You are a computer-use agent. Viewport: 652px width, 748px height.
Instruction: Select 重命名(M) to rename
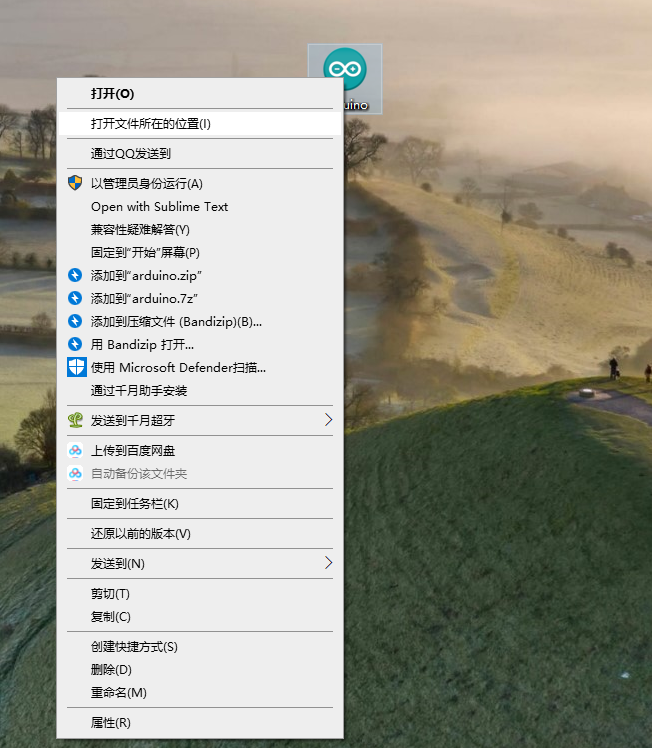click(200, 692)
